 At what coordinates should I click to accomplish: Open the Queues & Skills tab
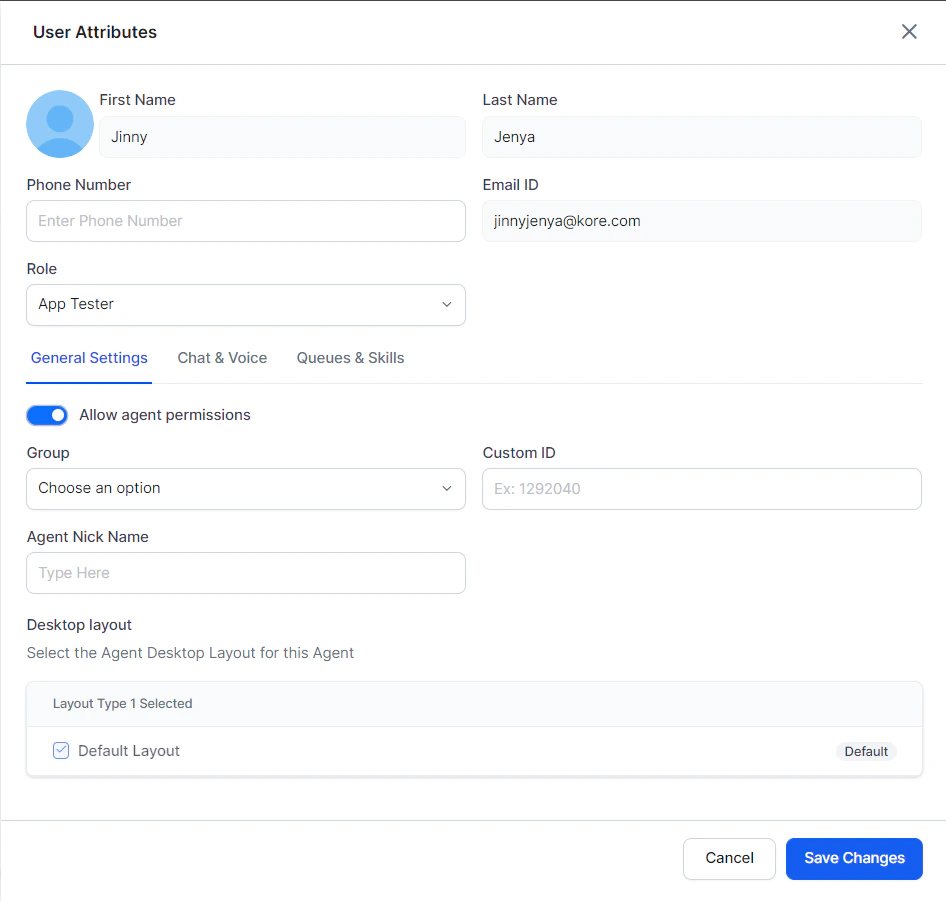pos(350,358)
